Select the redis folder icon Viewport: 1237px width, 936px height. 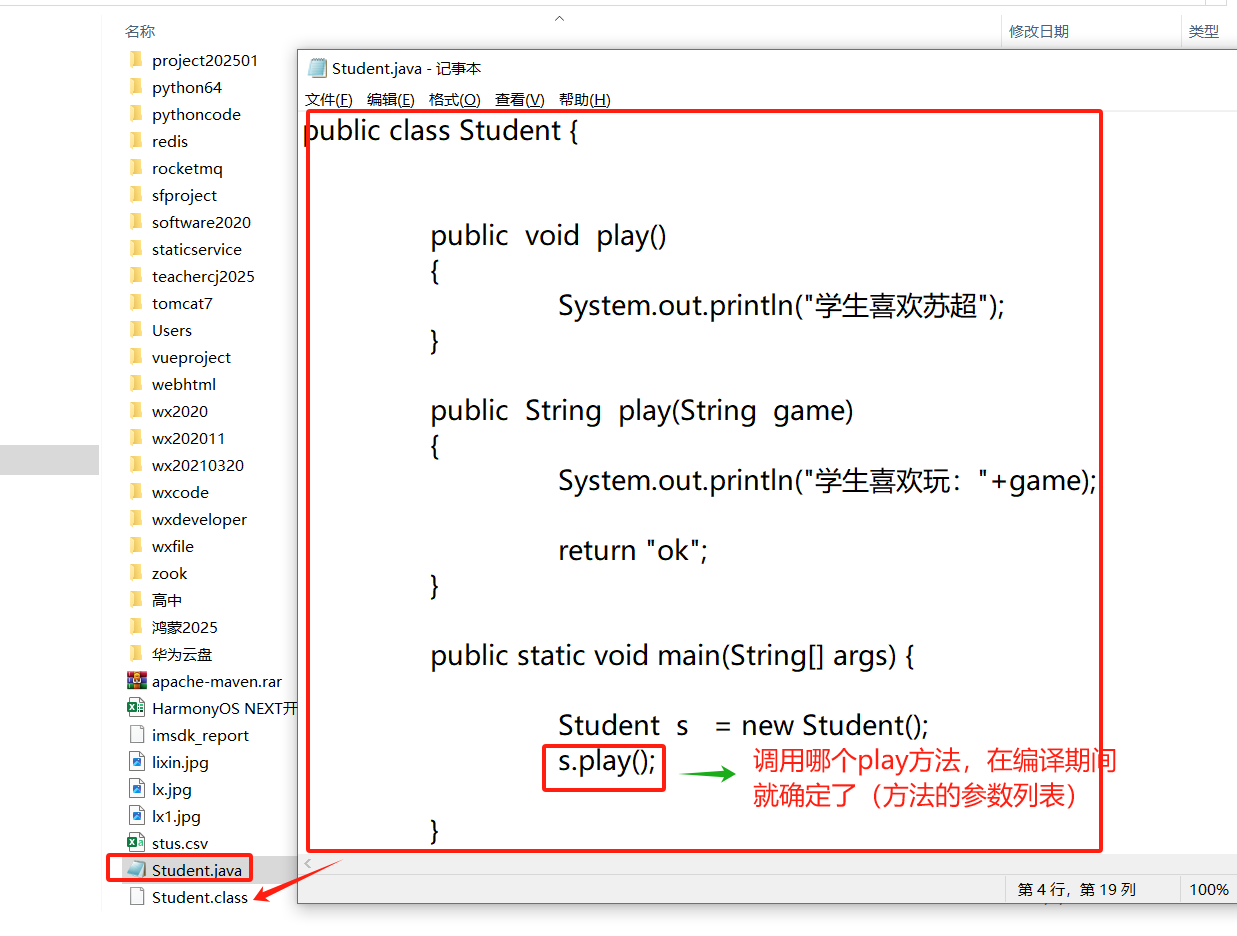point(136,141)
